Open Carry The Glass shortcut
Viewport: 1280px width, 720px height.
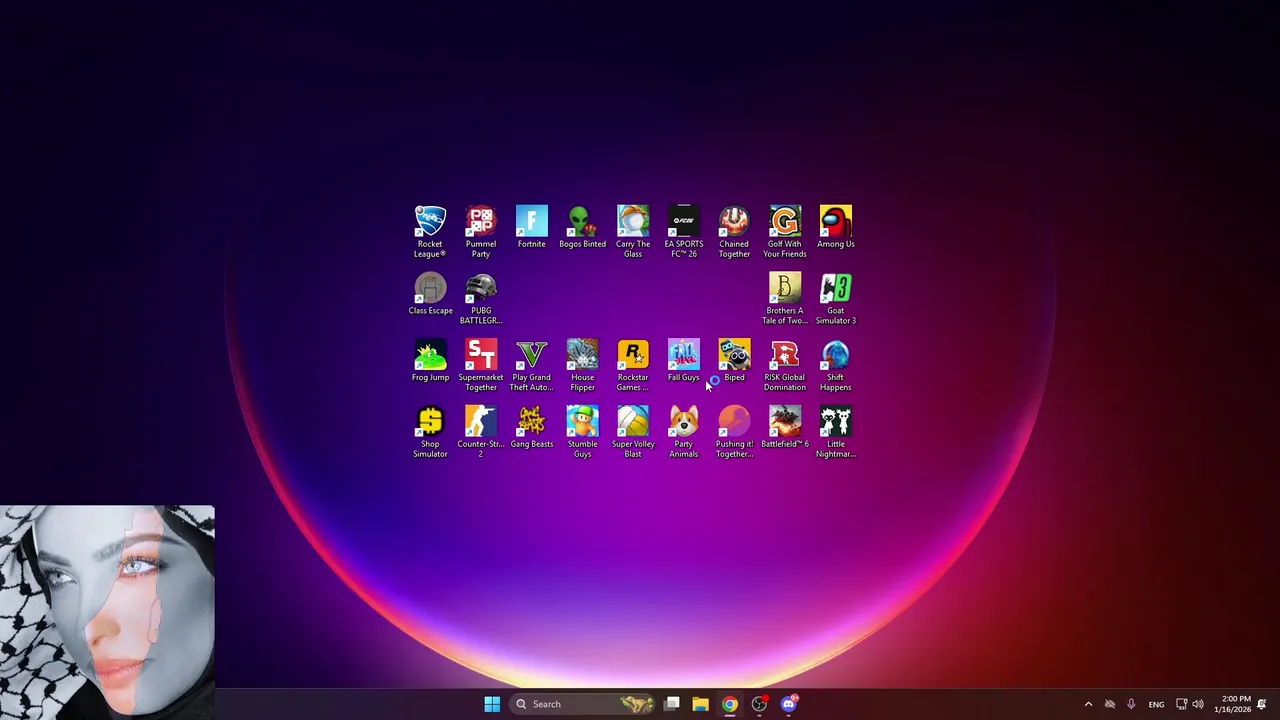click(633, 232)
